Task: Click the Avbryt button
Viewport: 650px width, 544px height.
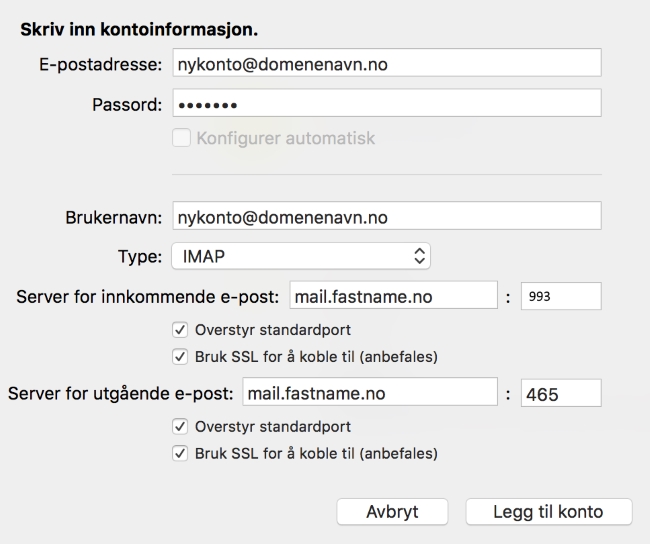Action: point(392,512)
